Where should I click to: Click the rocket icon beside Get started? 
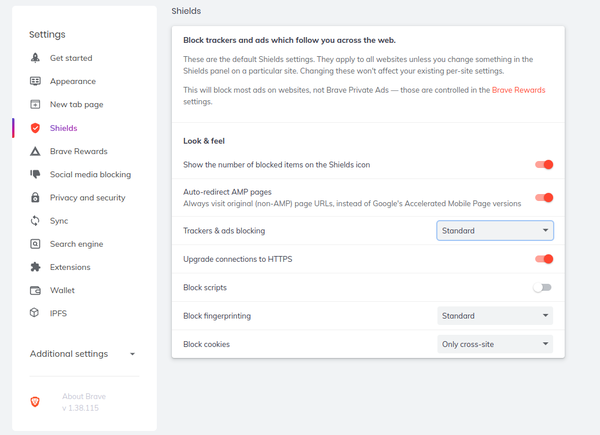[x=36, y=58]
